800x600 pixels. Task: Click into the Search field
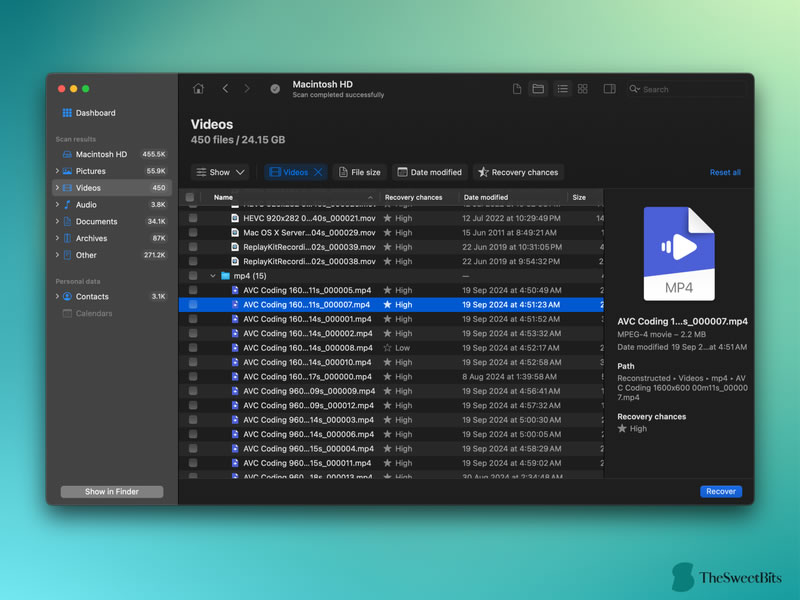pos(686,89)
